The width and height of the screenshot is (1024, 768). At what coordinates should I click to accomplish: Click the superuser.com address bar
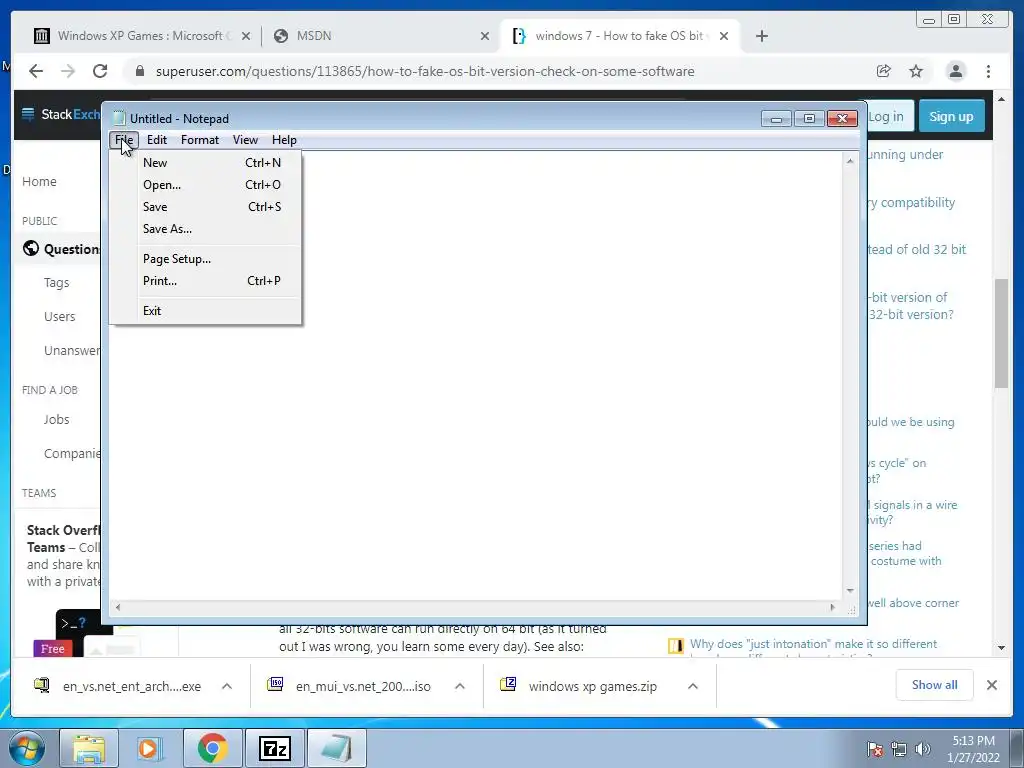click(x=425, y=71)
